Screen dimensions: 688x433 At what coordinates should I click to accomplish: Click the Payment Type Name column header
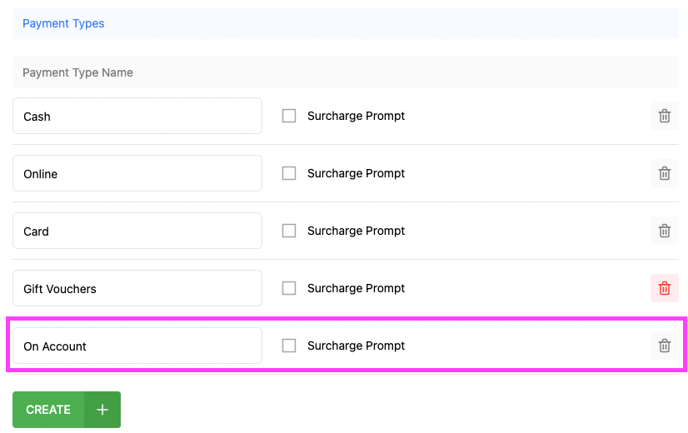78,73
